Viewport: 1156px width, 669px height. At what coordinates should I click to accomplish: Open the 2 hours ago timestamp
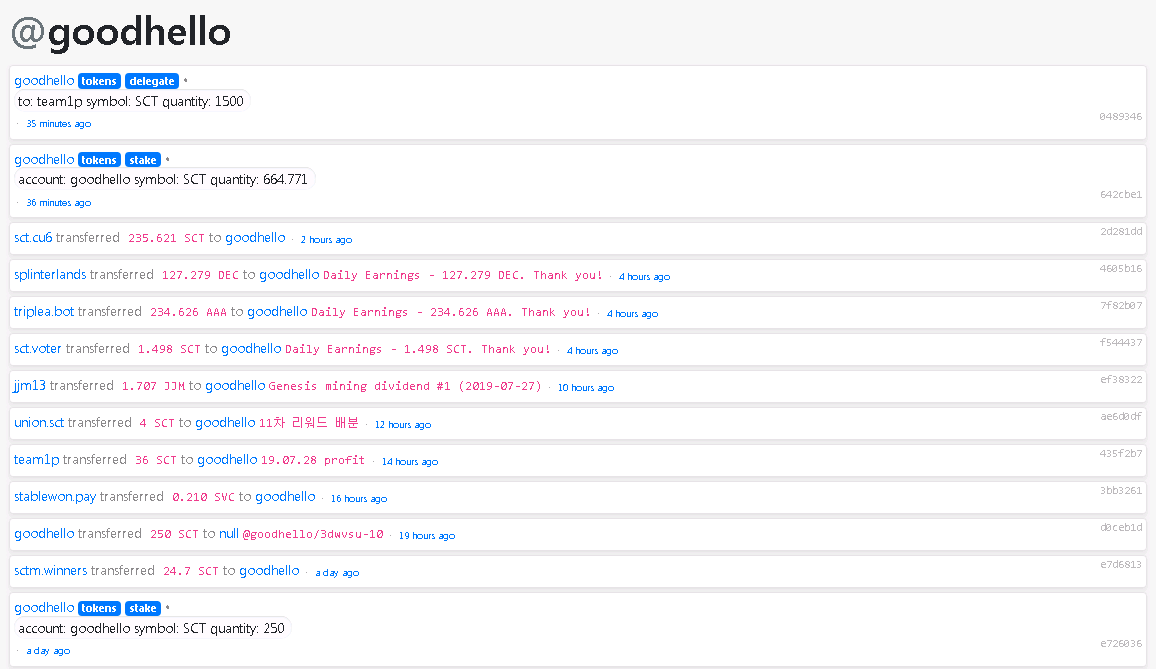[x=326, y=240]
